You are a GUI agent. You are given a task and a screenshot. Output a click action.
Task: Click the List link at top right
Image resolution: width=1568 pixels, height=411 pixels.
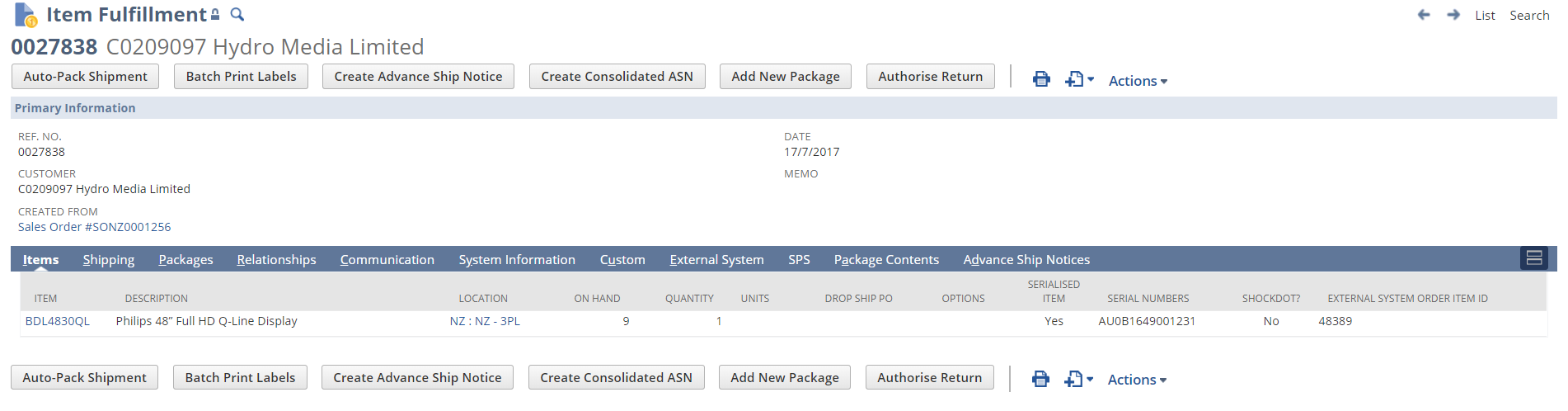coord(1485,16)
